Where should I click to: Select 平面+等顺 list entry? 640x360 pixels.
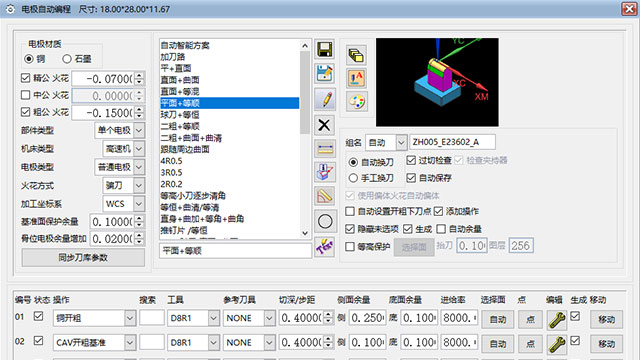pyautogui.click(x=229, y=103)
